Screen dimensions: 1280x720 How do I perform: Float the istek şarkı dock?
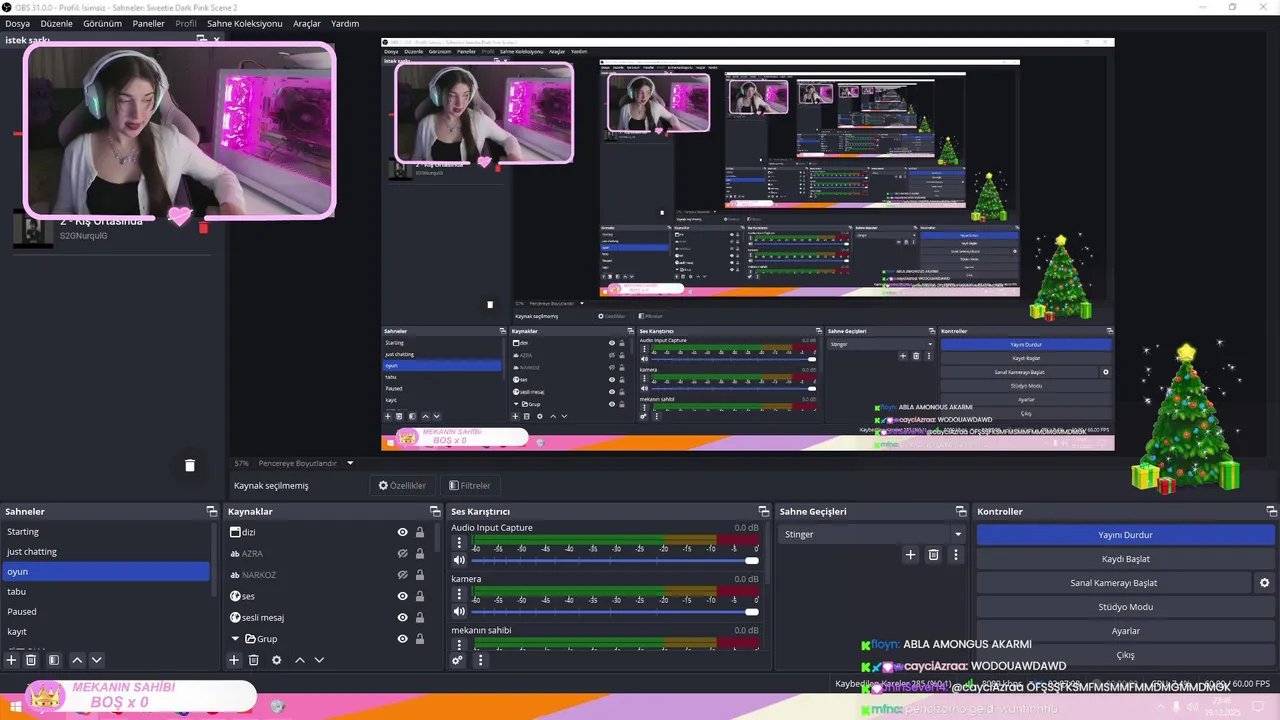point(200,39)
